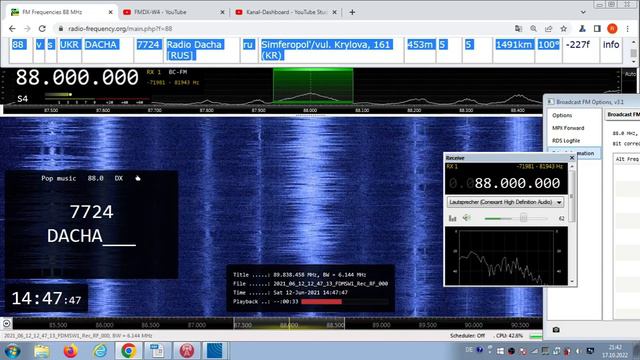Screen dimensions: 640x360
Task: Go forward in the Chrome browser
Action: coord(27,29)
